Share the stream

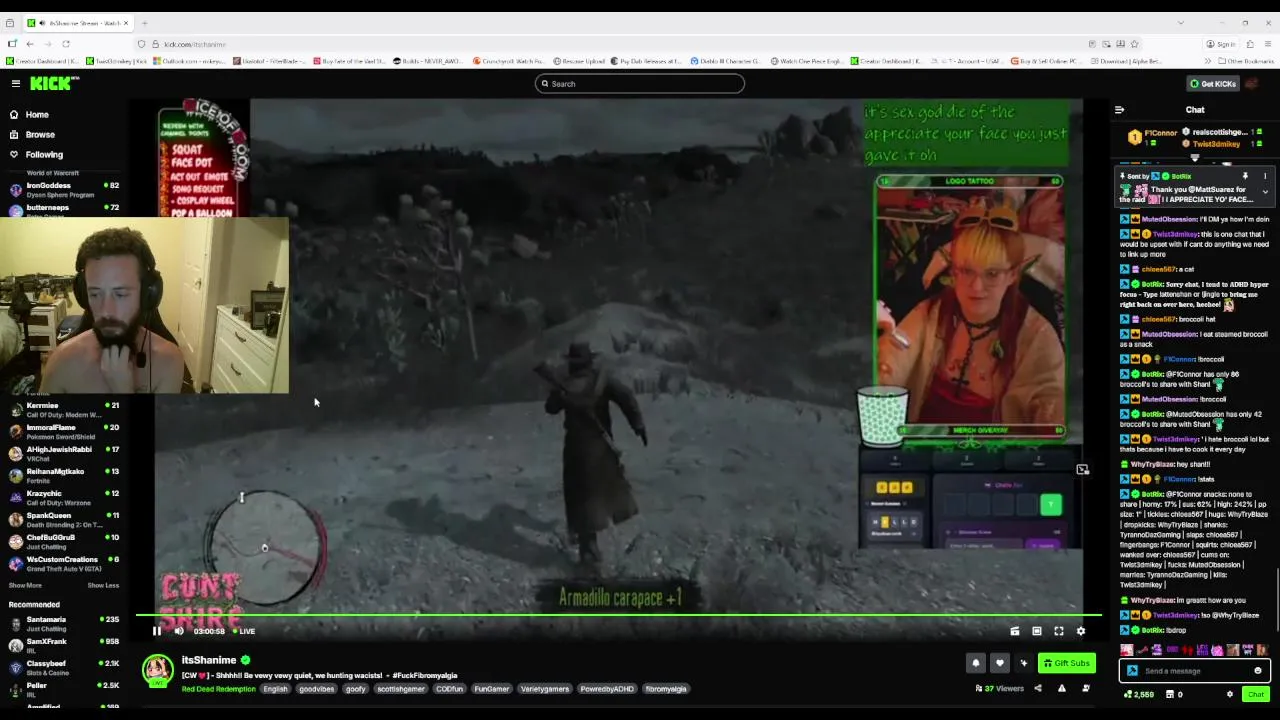(x=1037, y=688)
